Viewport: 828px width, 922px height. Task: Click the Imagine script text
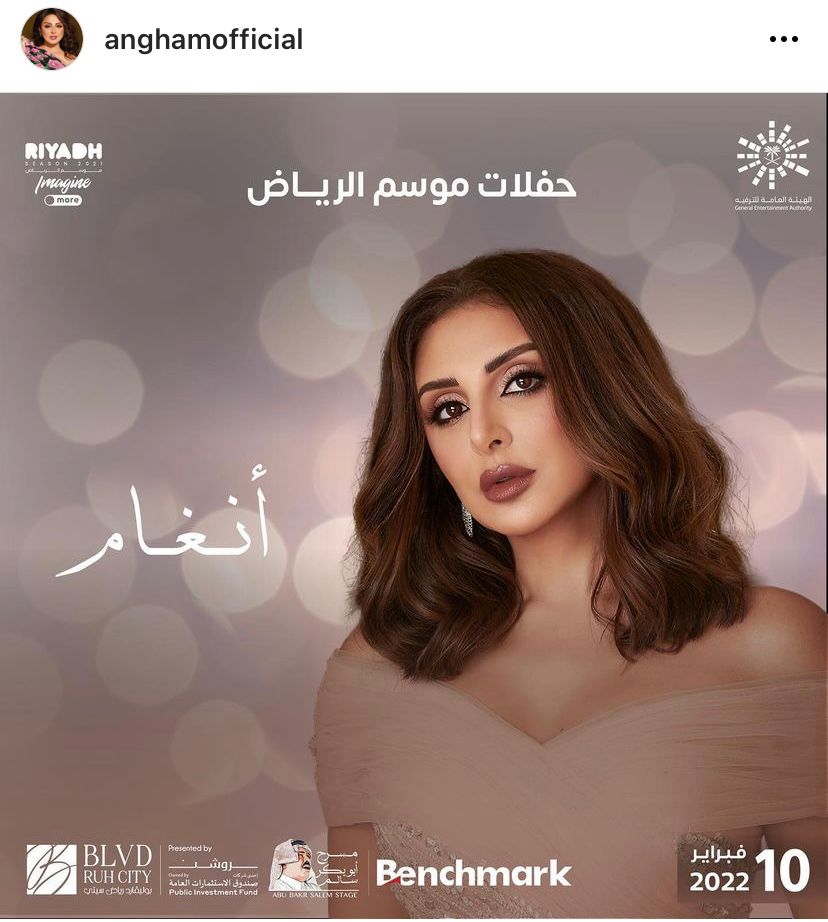pos(64,183)
